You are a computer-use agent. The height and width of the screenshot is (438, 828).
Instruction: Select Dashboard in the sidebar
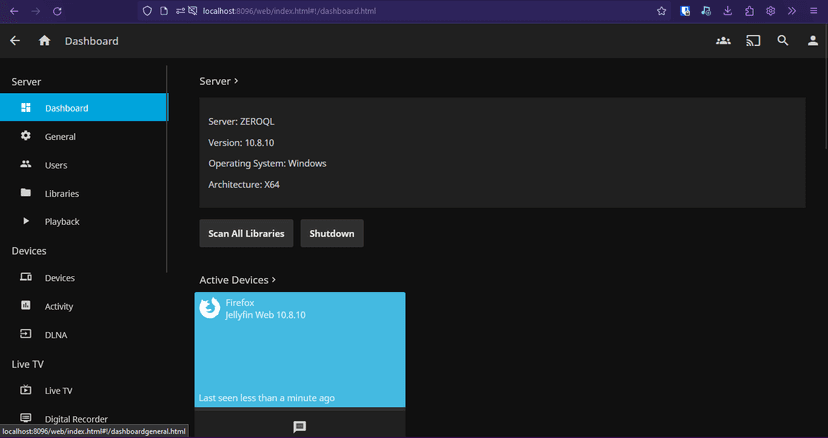click(x=66, y=108)
